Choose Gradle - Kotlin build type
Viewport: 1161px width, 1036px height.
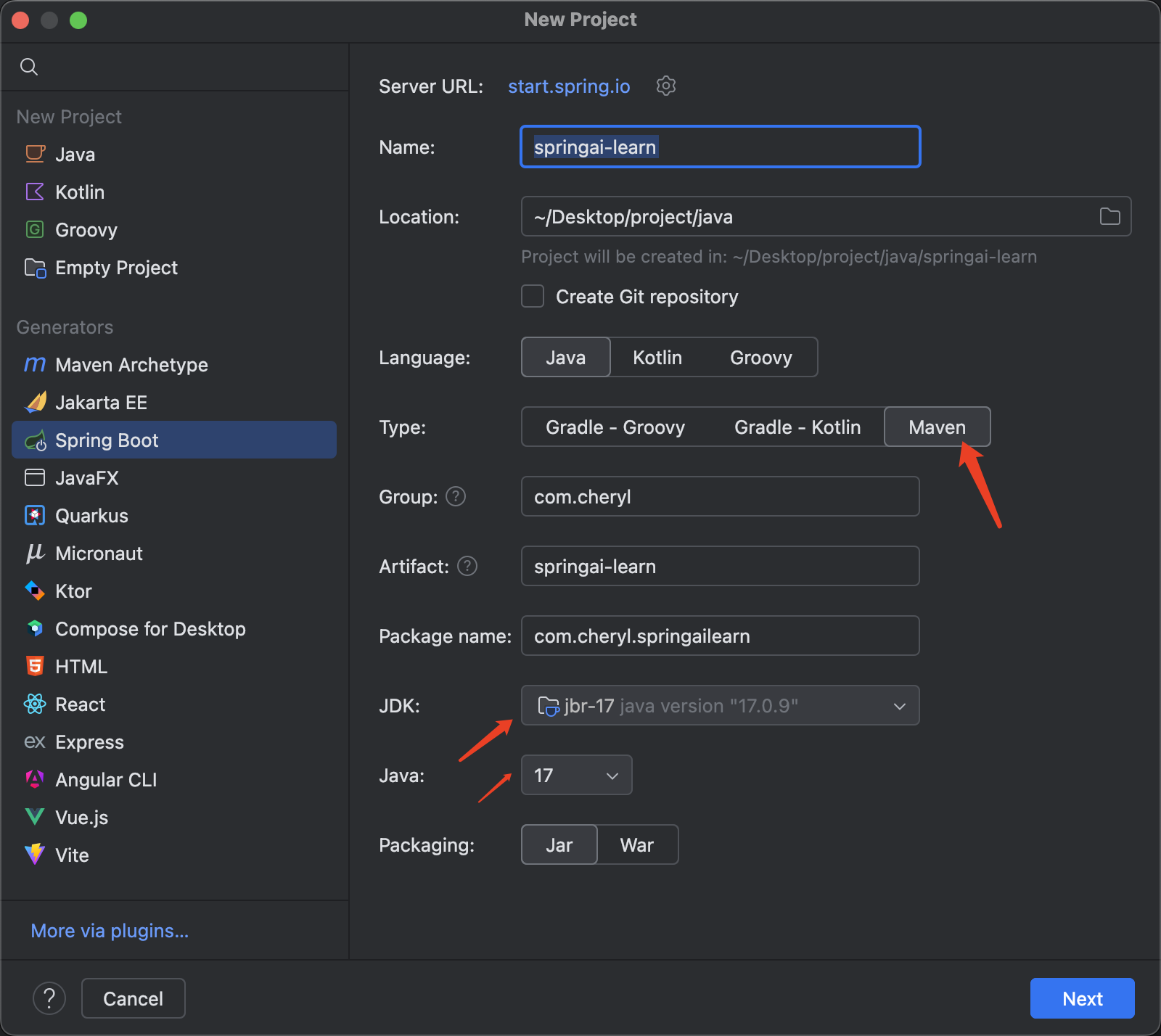(x=797, y=427)
